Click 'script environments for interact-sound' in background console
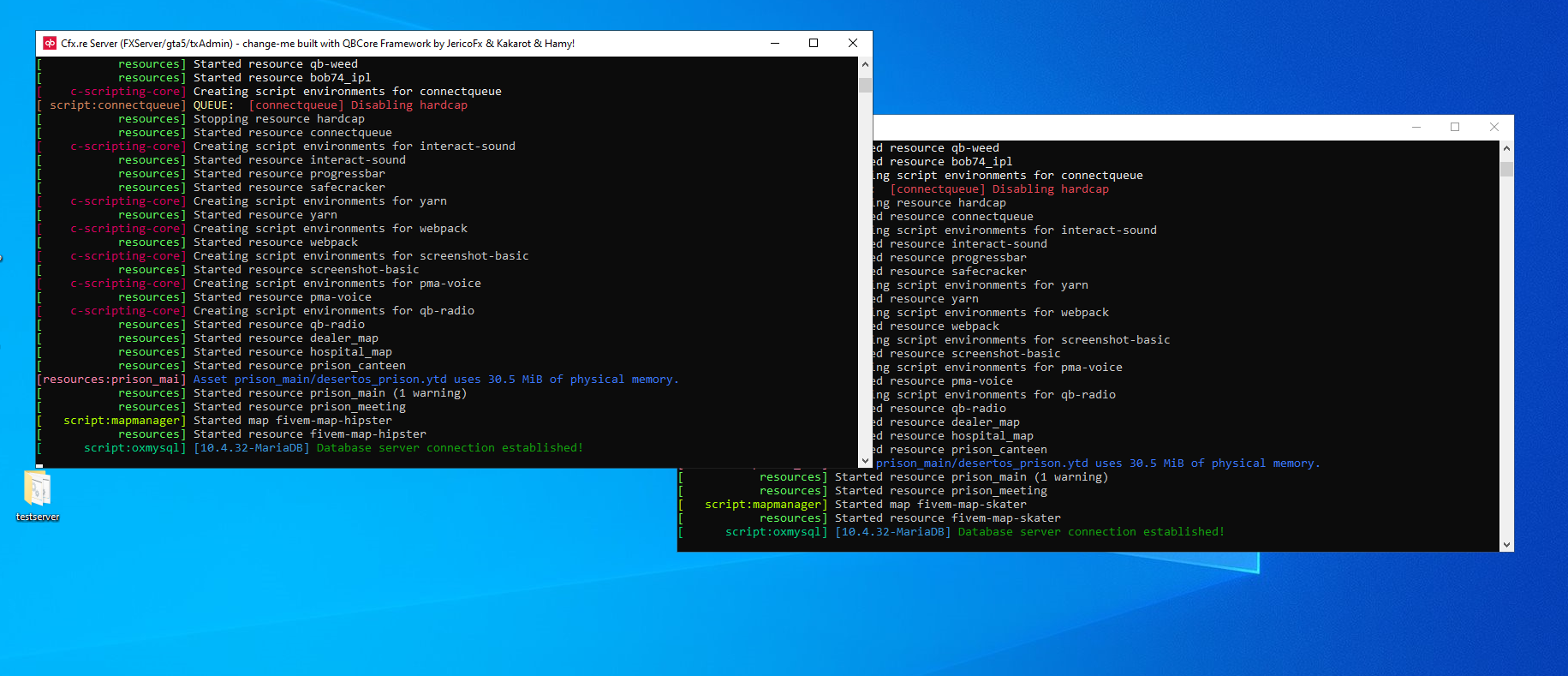1568x676 pixels. (1027, 230)
